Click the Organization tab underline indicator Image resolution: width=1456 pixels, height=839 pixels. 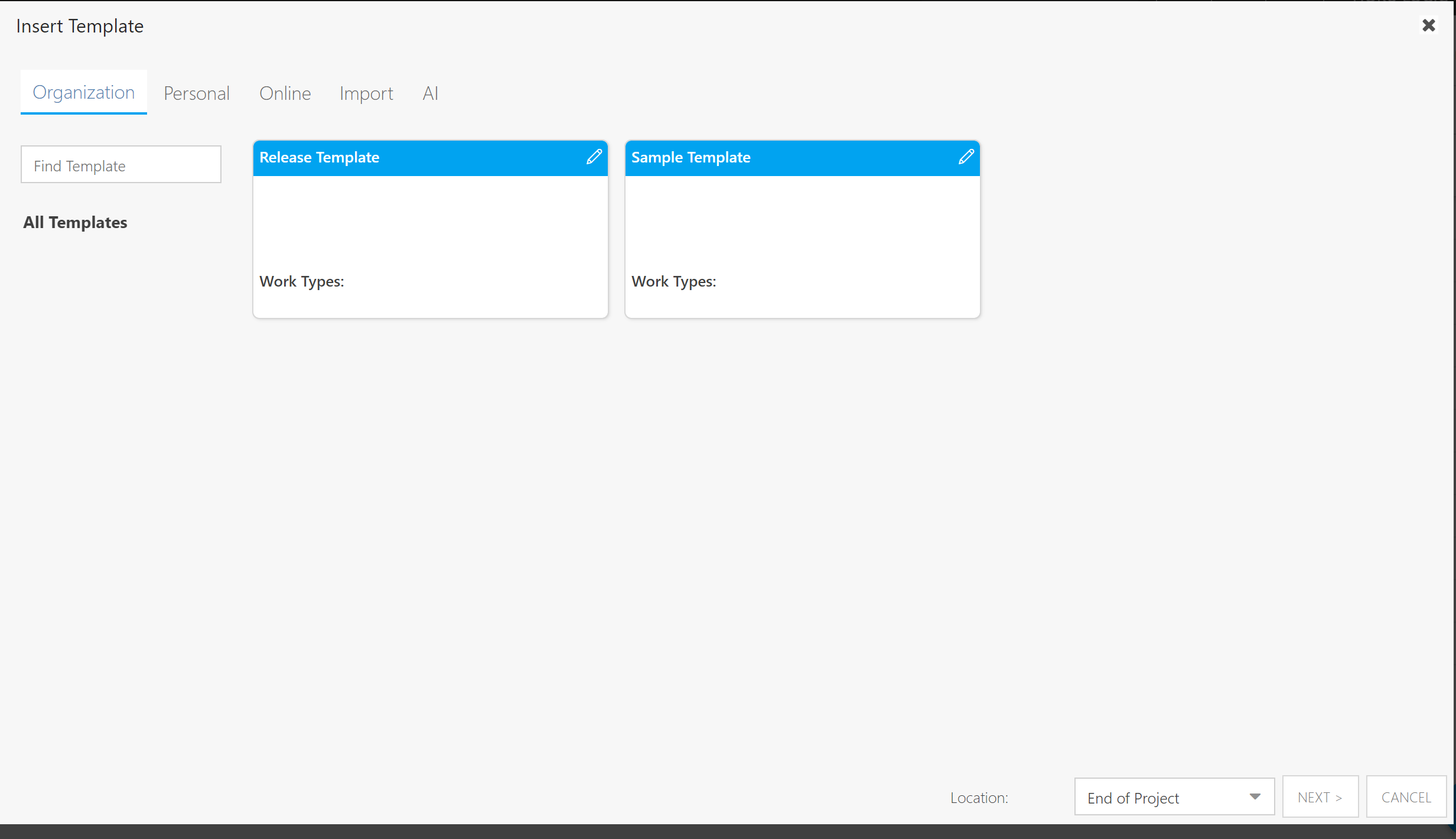pos(84,112)
